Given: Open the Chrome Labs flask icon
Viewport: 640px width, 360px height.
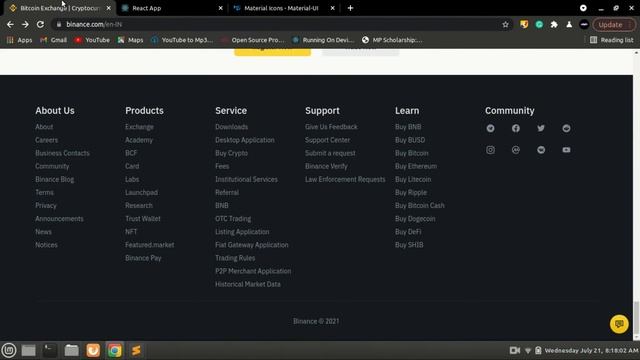Looking at the screenshot, I should [569, 24].
